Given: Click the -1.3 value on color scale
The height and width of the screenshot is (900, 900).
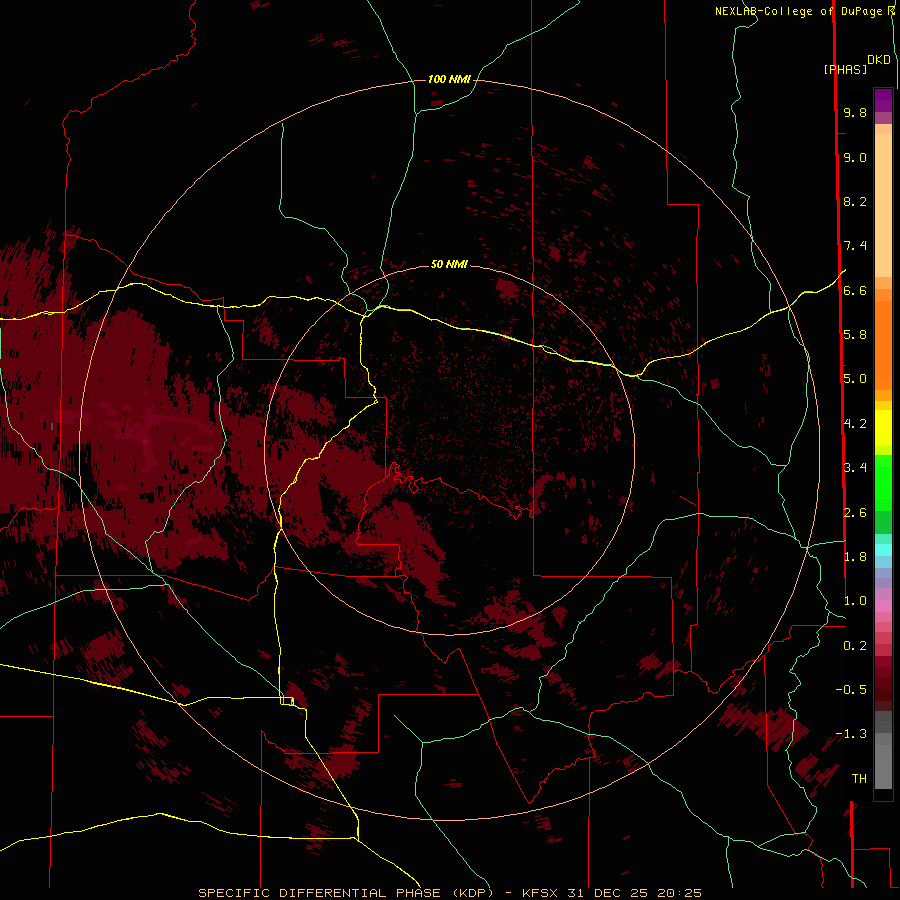Looking at the screenshot, I should 851,734.
